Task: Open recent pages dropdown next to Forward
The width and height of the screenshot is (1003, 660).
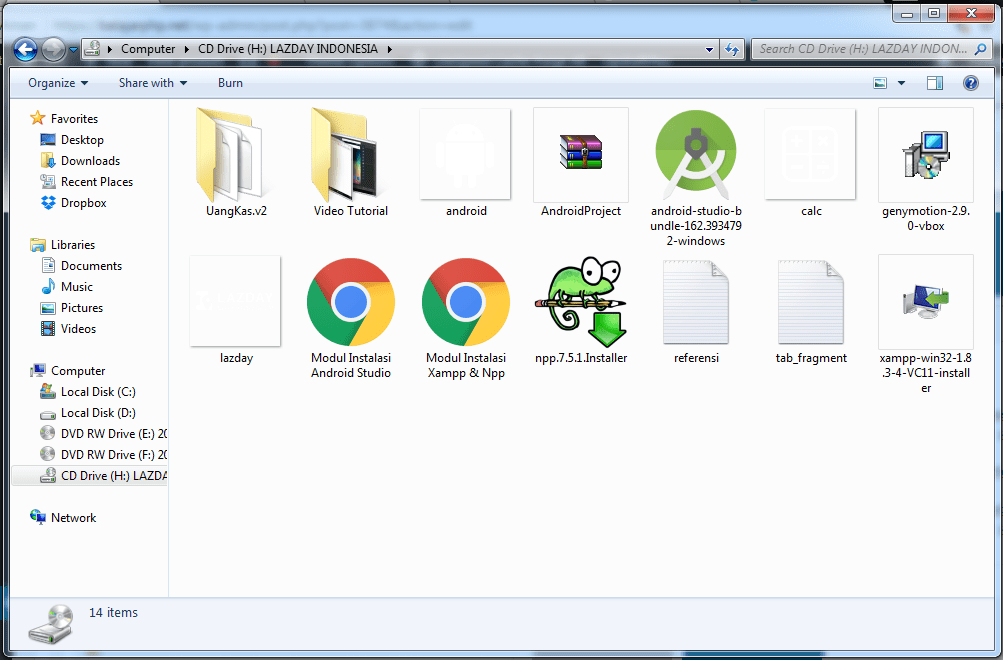Action: [74, 49]
